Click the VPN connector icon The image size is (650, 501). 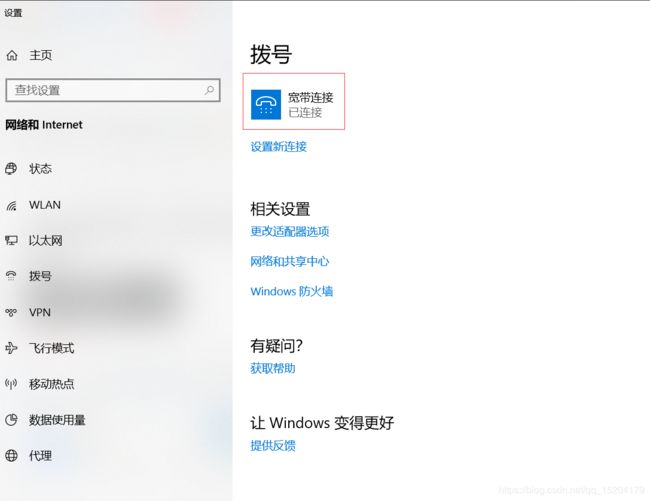(11, 312)
